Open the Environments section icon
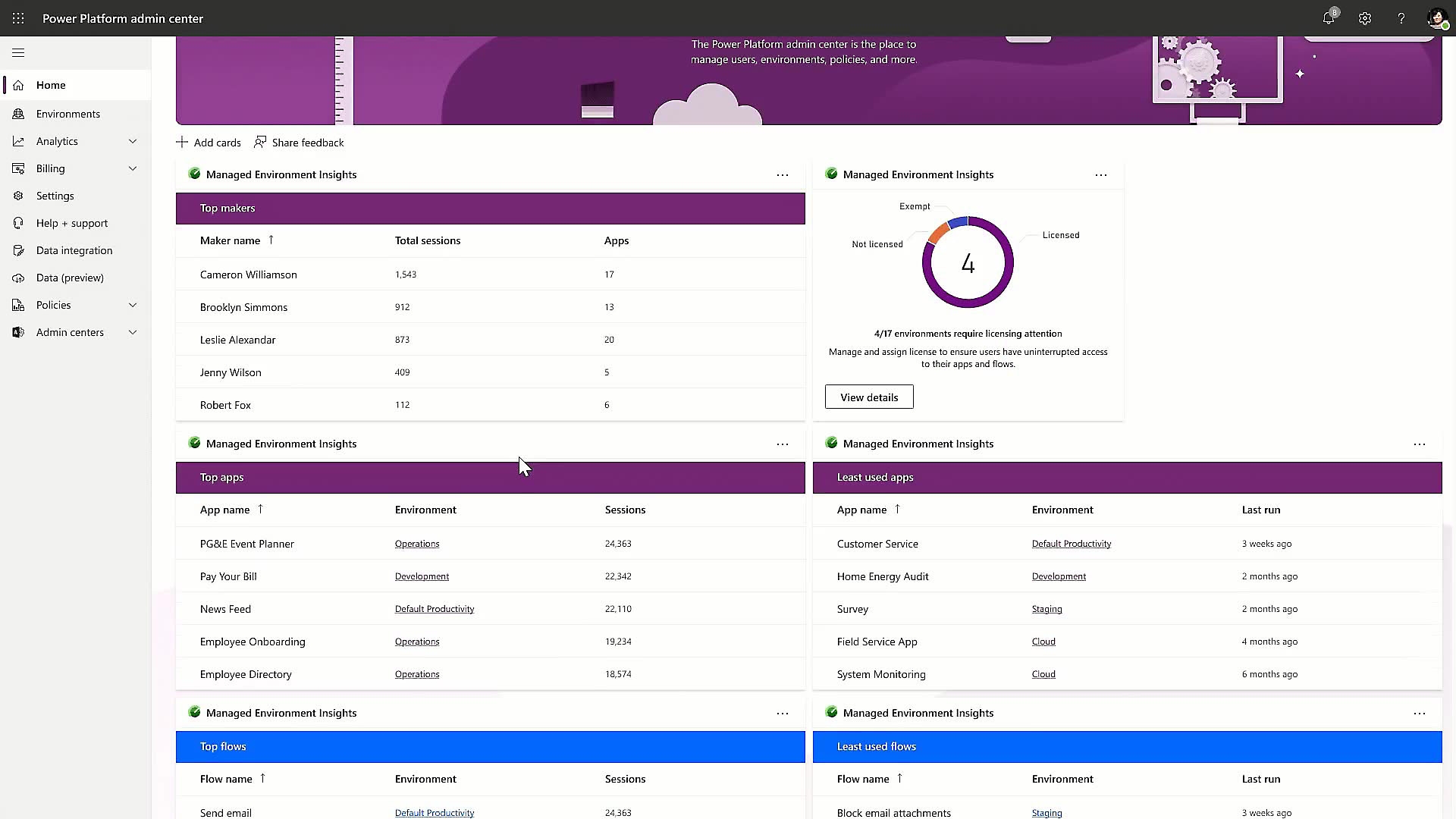Screen dimensions: 1456x819 pos(18,113)
